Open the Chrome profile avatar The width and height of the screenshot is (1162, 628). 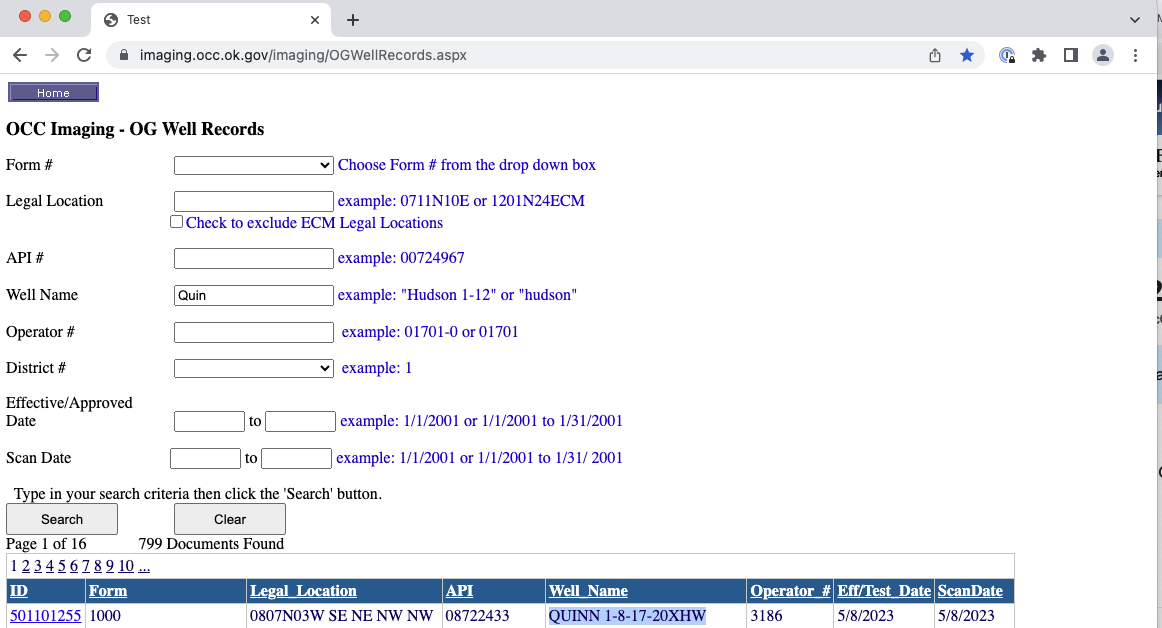point(1103,55)
